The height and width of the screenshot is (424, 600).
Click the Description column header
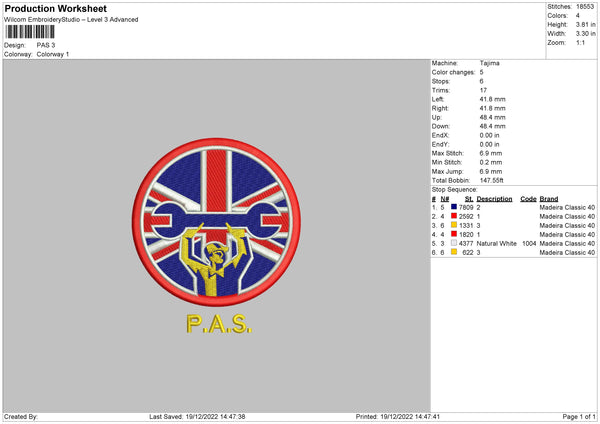[494, 199]
